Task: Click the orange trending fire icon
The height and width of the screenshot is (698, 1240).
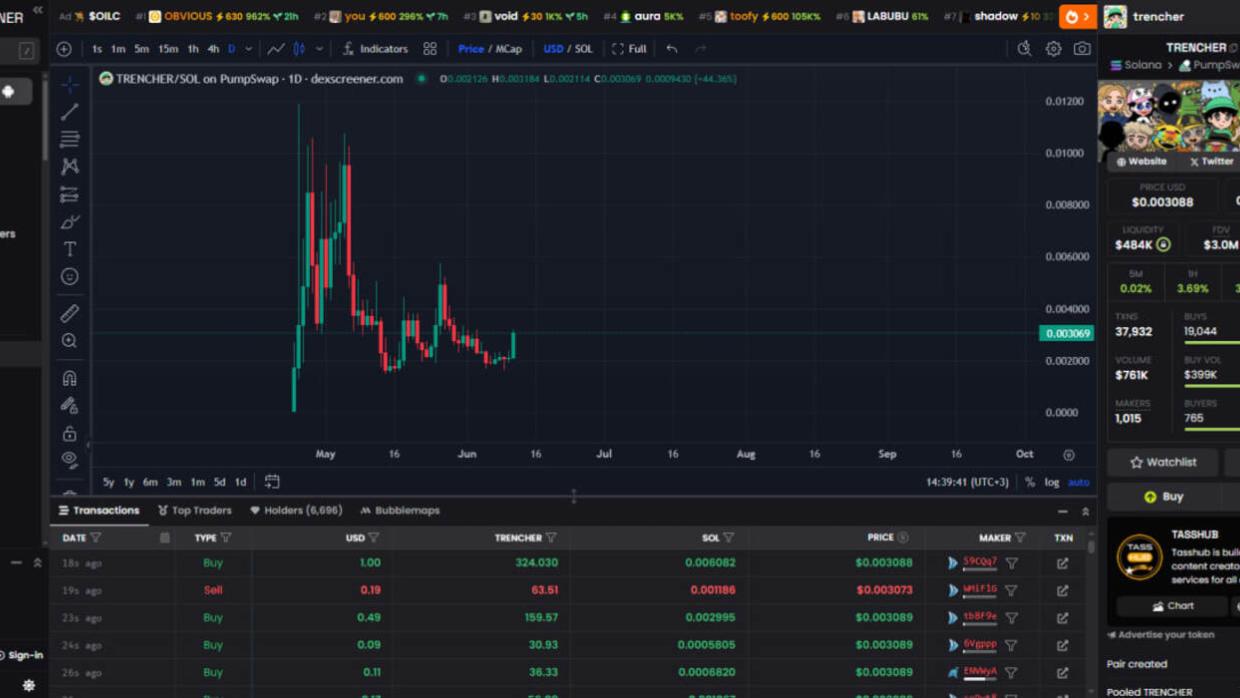Action: point(1078,16)
